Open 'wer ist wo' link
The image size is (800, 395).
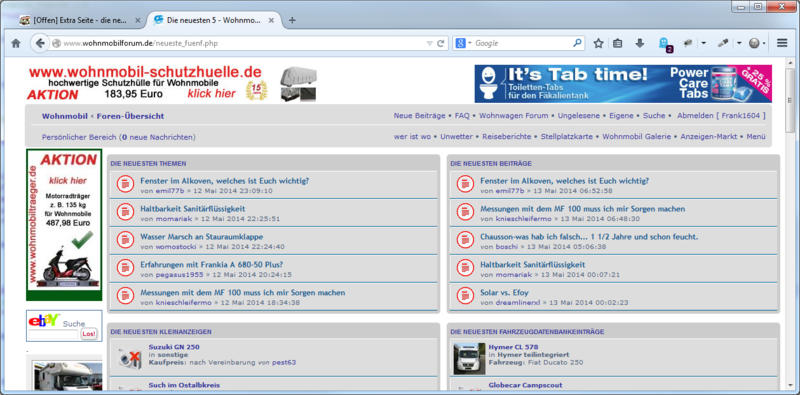pos(412,137)
